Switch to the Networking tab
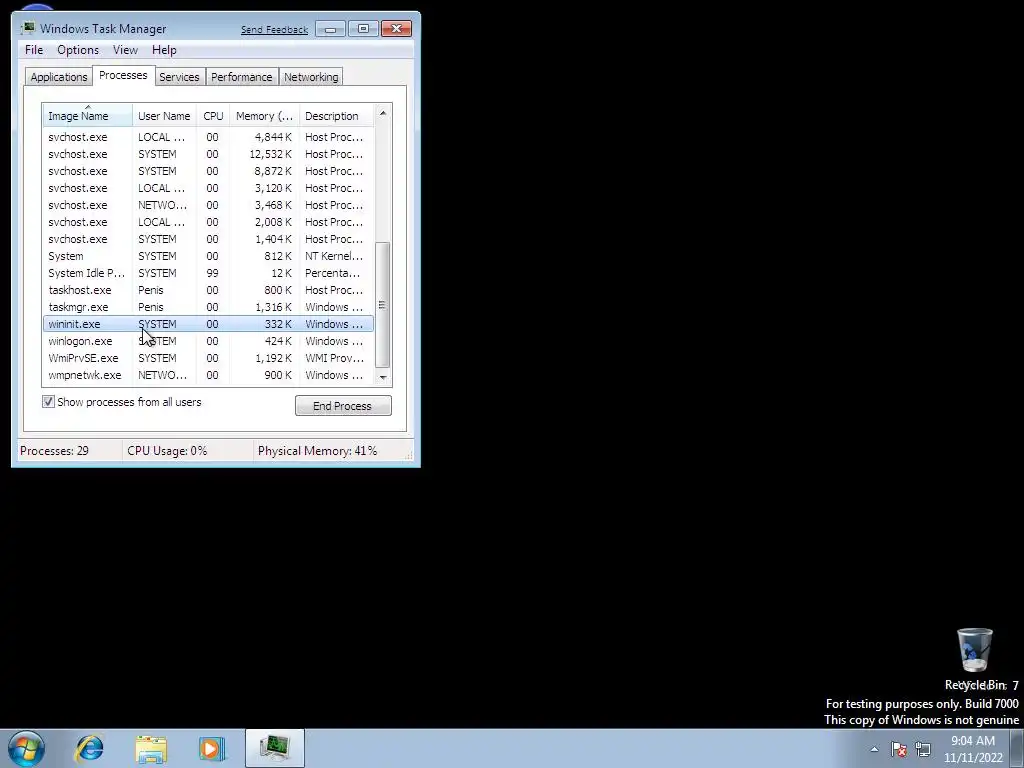 (x=311, y=76)
